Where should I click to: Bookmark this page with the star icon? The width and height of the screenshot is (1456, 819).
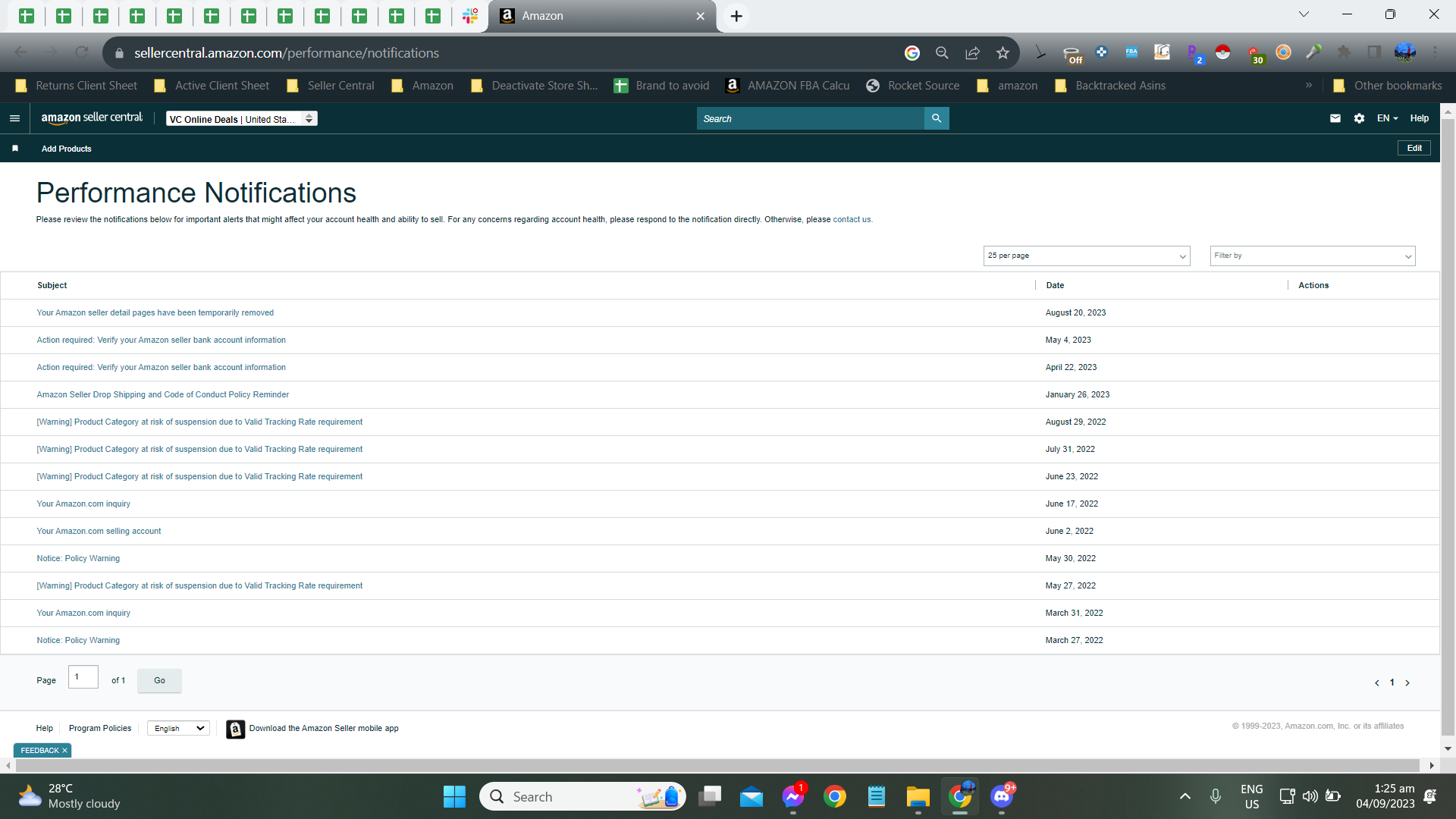click(x=1003, y=53)
